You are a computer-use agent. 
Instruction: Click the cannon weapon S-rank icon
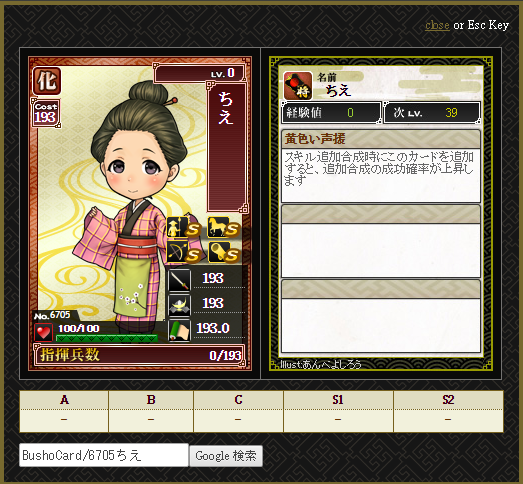point(224,252)
